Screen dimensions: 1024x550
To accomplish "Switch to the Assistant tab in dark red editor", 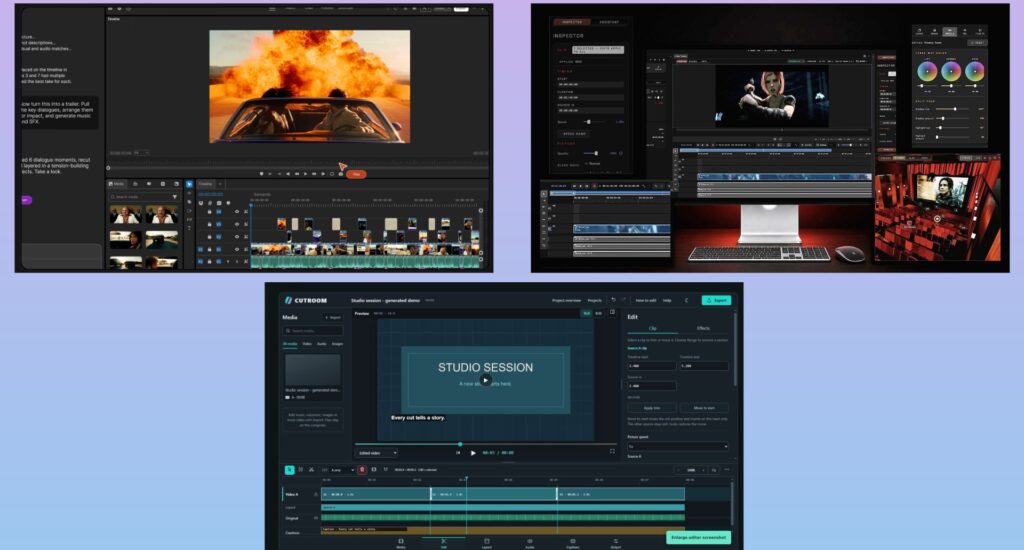I will point(609,22).
